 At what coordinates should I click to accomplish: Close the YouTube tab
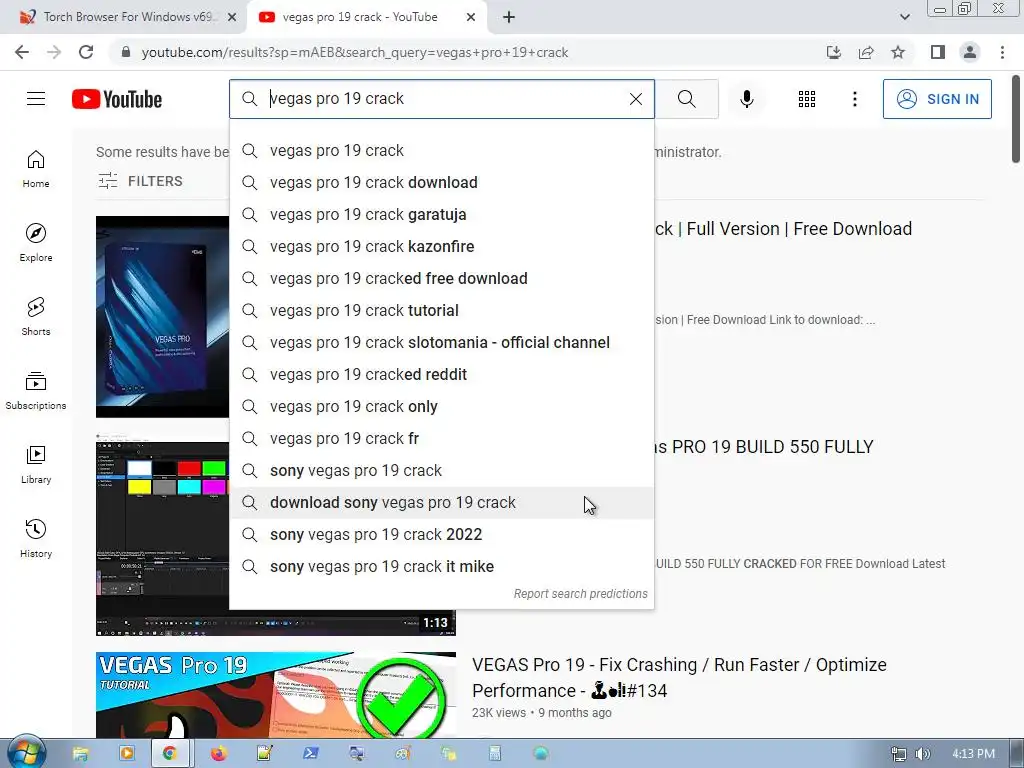471,18
